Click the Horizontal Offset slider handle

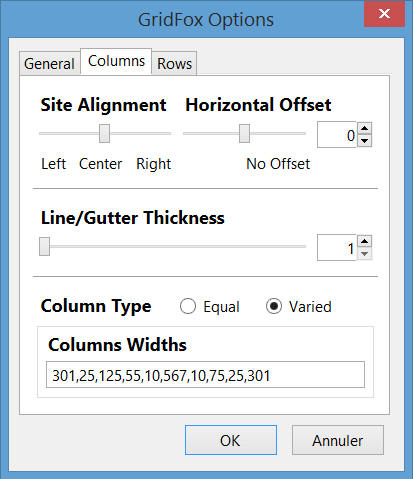pos(244,133)
